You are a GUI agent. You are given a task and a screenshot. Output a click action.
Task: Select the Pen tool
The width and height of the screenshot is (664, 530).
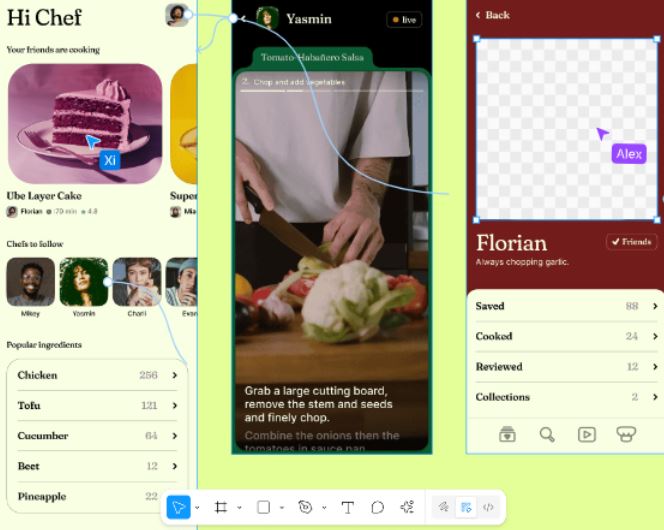coord(305,507)
